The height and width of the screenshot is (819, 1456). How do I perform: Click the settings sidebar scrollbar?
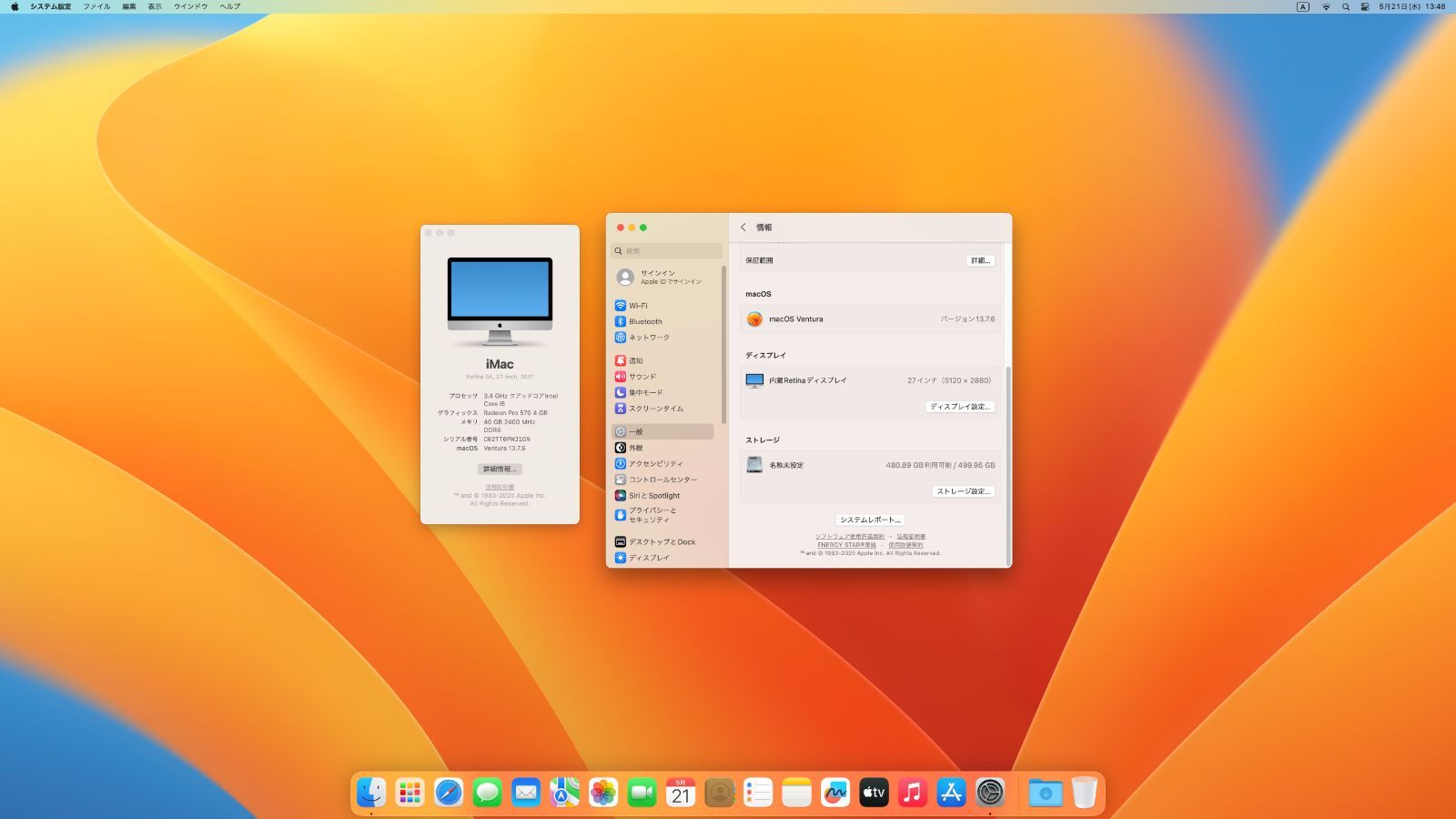(x=724, y=344)
